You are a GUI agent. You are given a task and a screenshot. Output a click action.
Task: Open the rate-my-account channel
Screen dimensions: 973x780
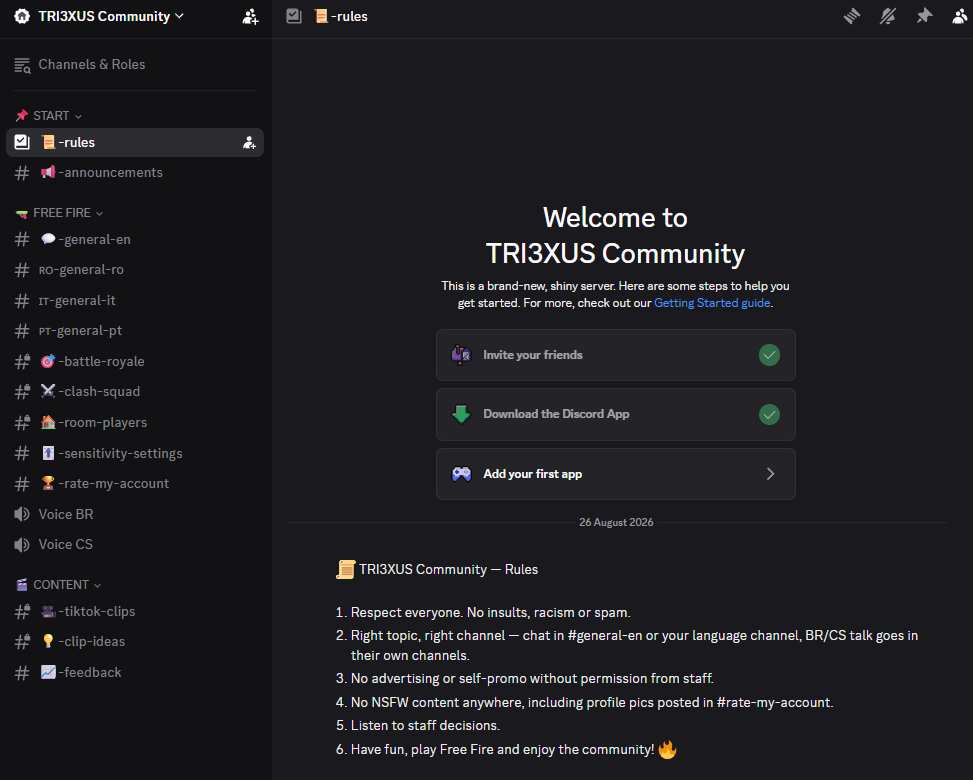click(x=135, y=483)
